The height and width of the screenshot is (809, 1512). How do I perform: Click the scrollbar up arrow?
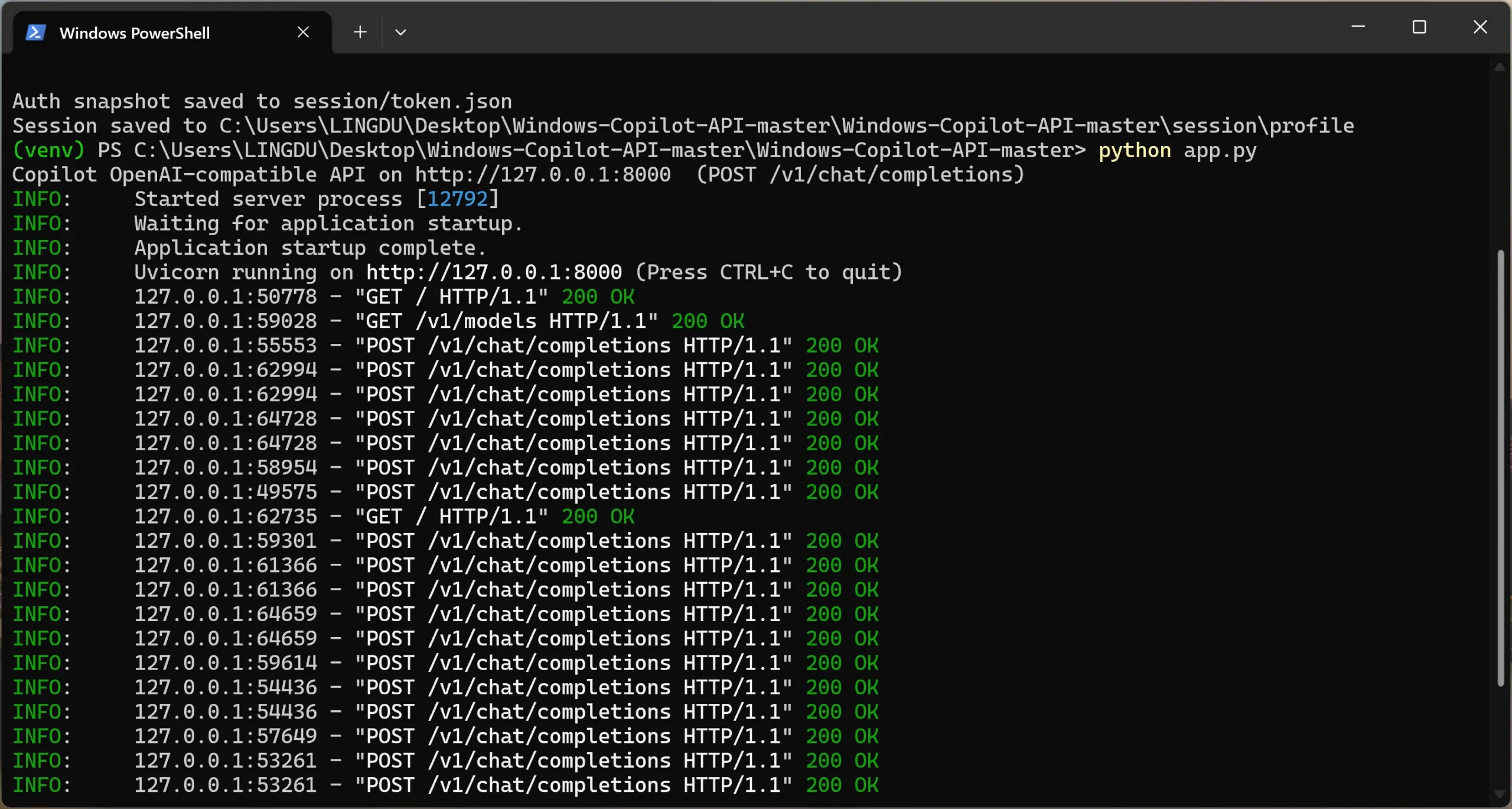pos(1499,67)
